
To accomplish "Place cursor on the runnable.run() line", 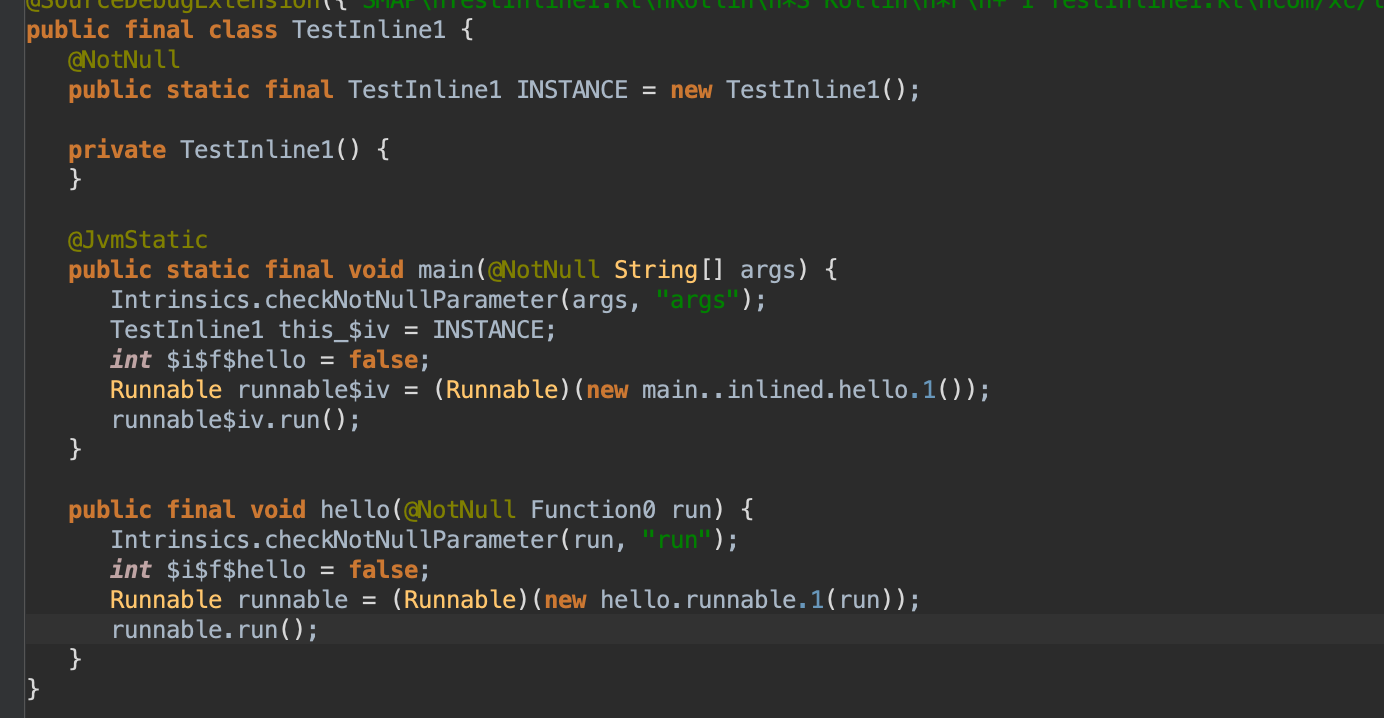I will [213, 630].
